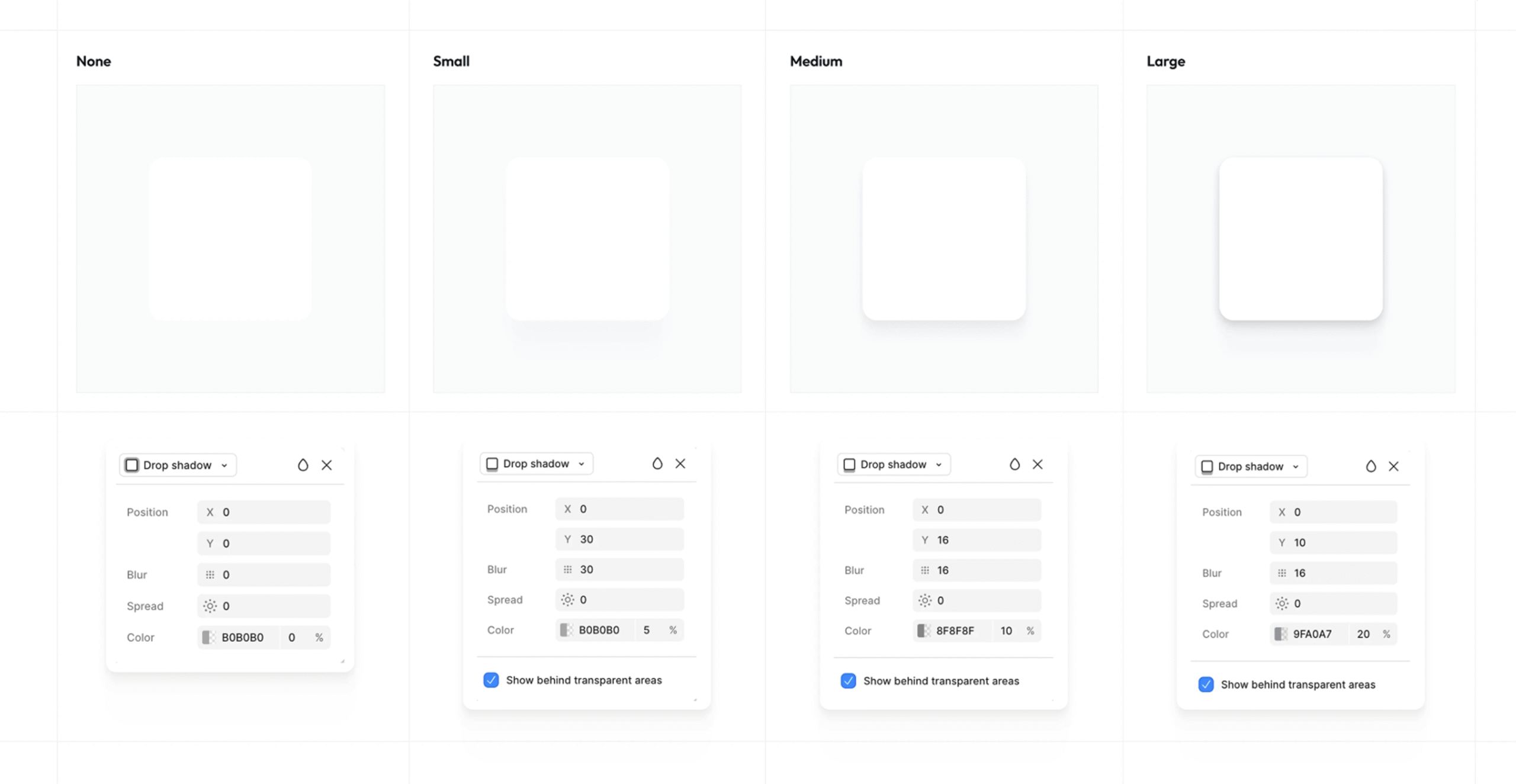
Task: Disable Show behind transparent areas in Large panel
Action: 1206,685
